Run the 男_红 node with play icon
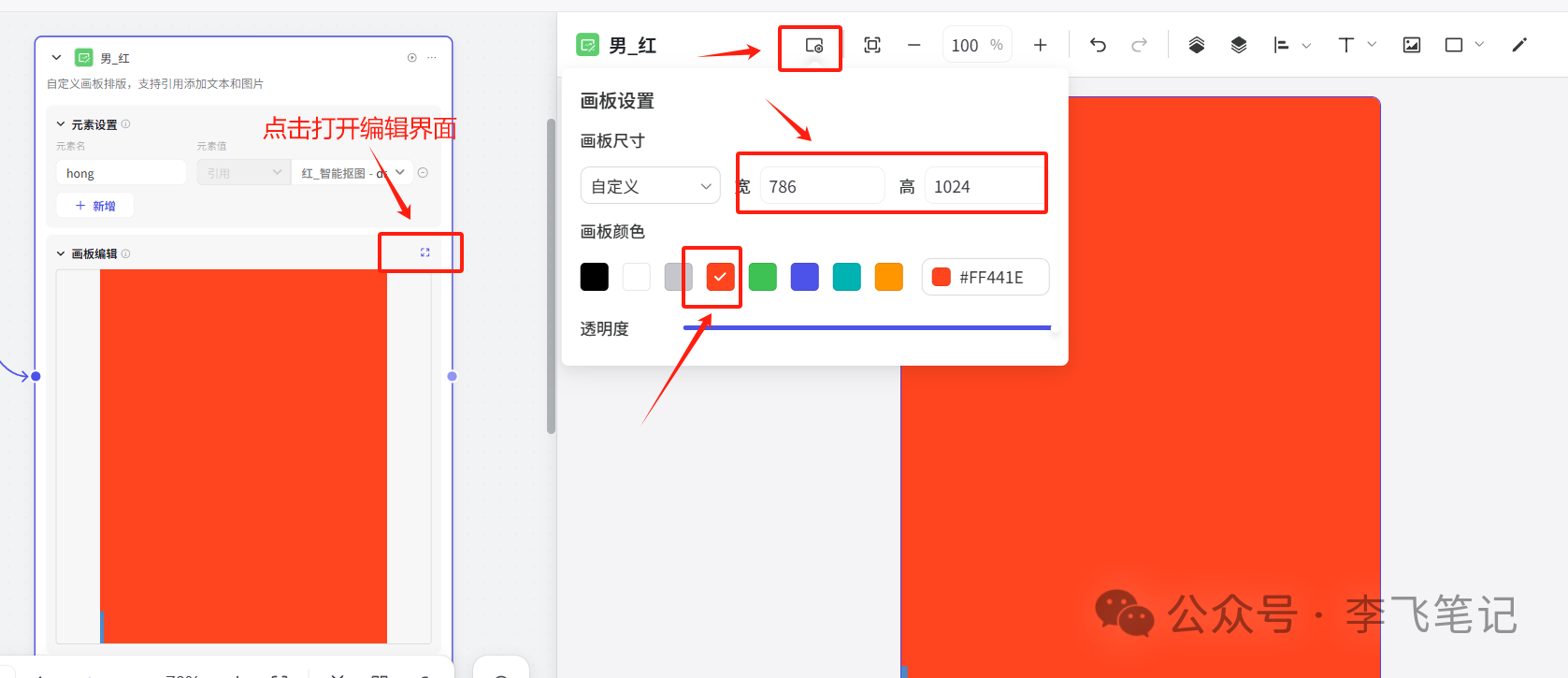 point(411,58)
